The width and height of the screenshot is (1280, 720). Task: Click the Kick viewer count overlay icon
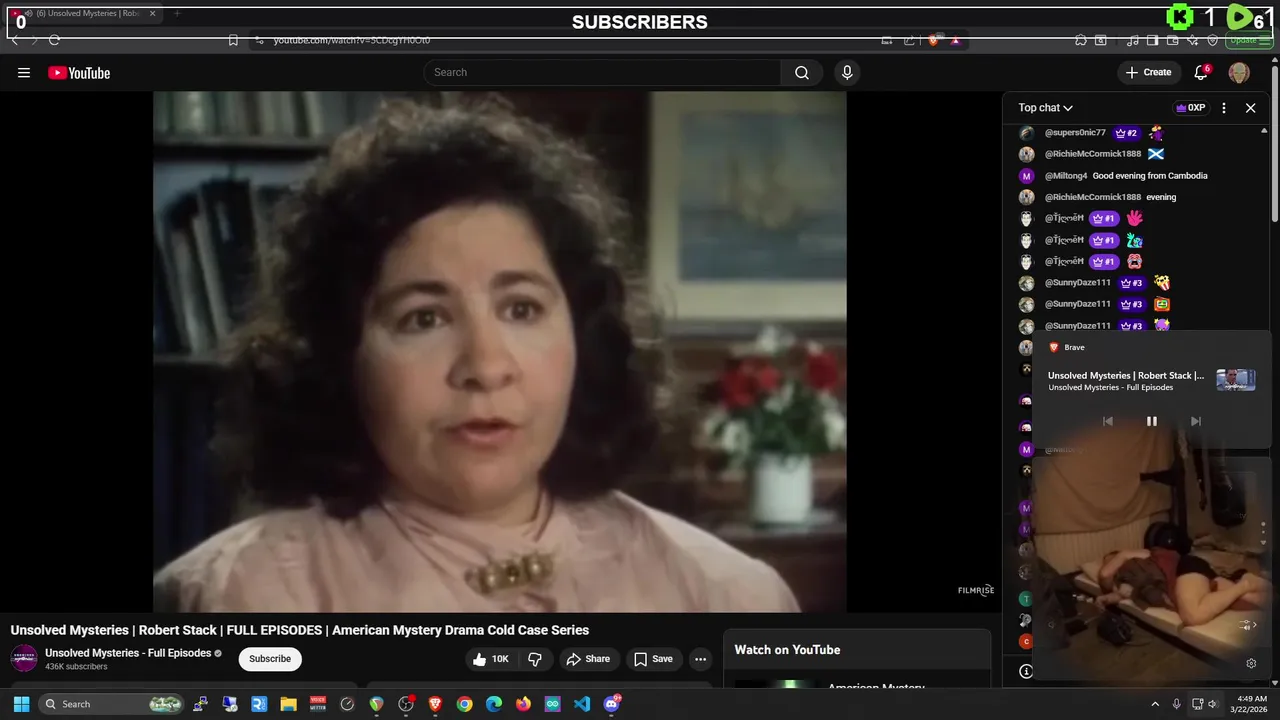pyautogui.click(x=1180, y=17)
